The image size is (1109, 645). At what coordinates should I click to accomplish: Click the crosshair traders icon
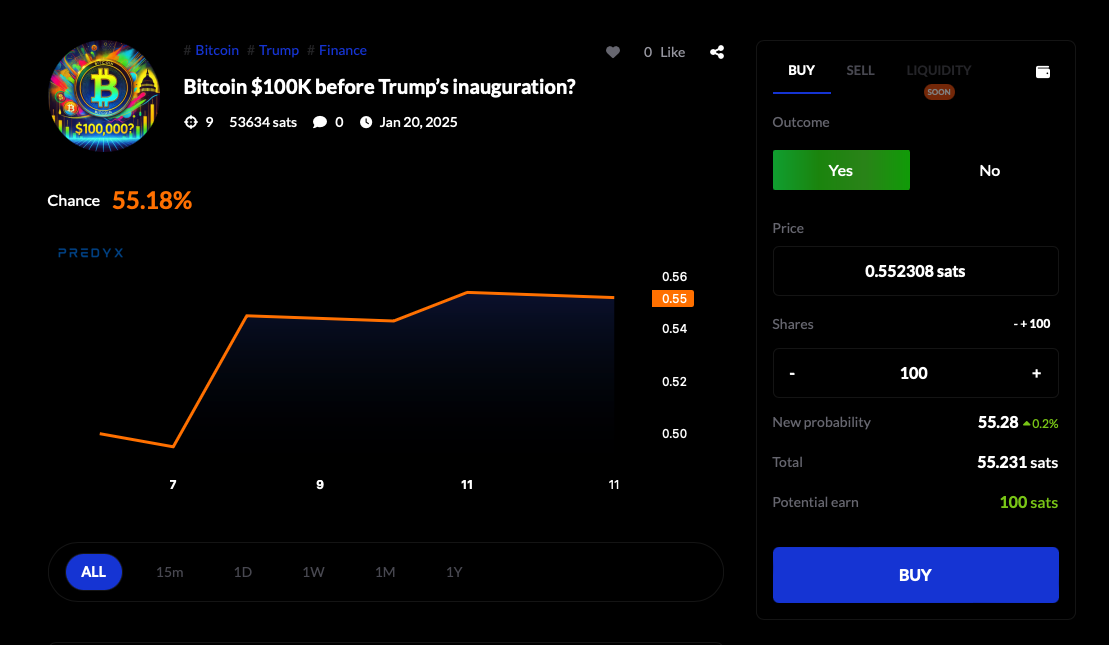[191, 122]
